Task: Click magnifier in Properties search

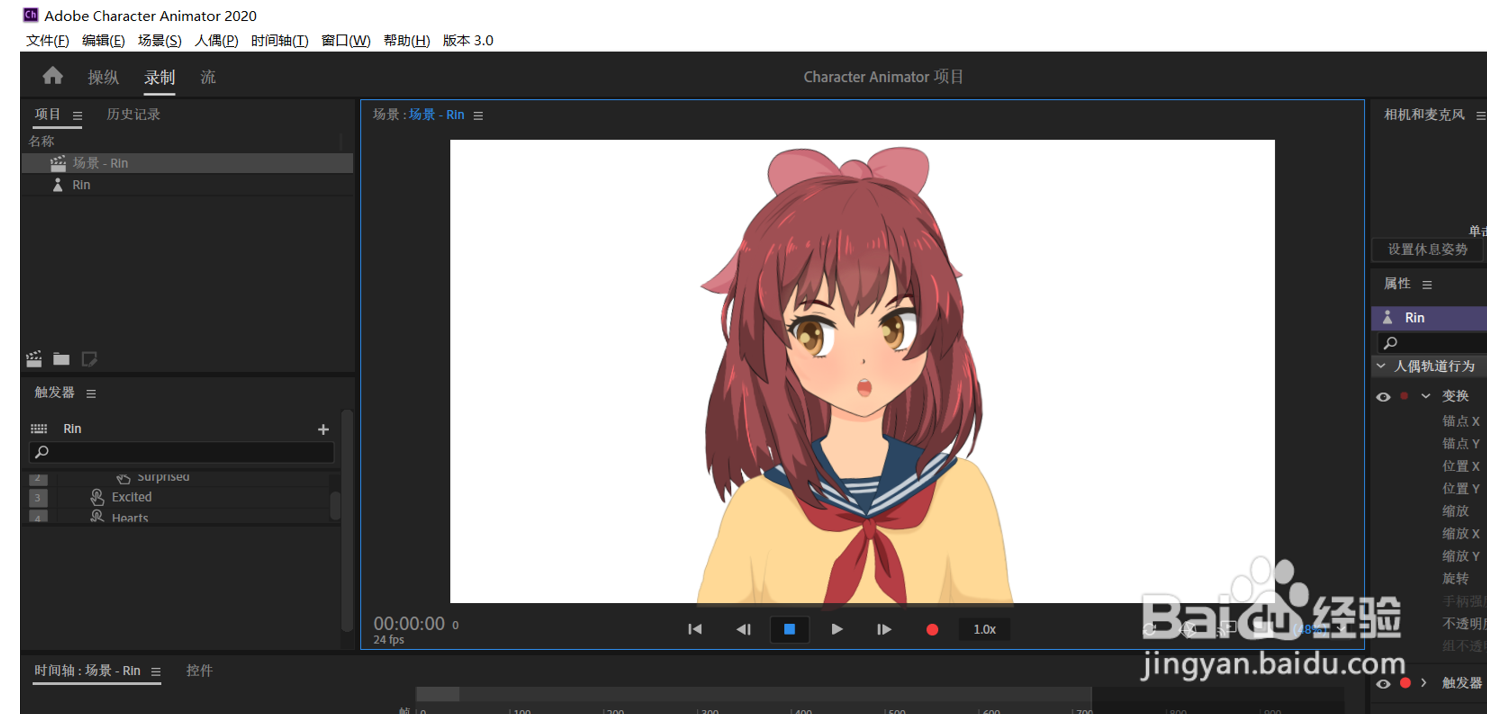Action: tap(1390, 343)
